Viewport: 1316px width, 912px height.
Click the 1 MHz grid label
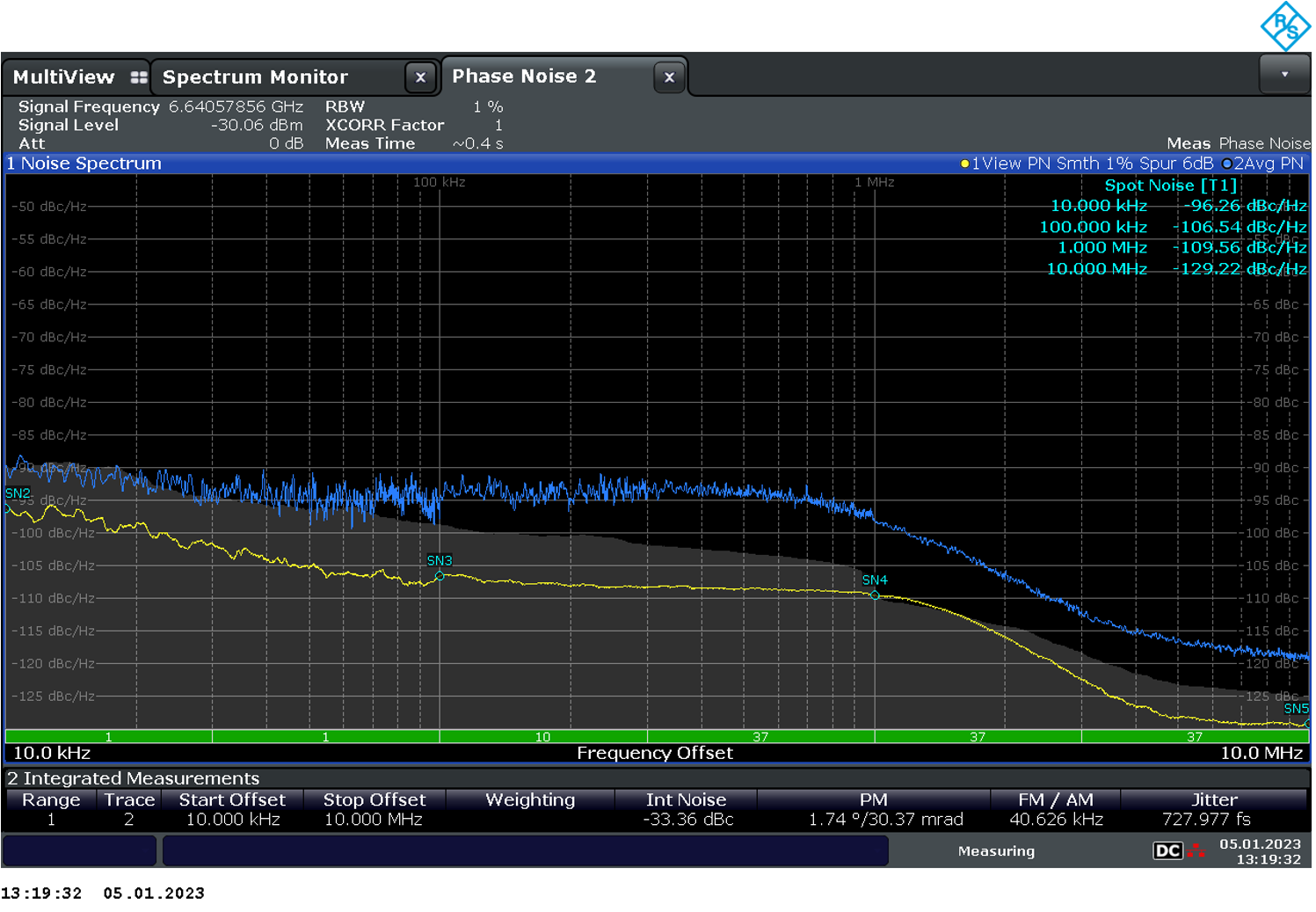tap(875, 182)
